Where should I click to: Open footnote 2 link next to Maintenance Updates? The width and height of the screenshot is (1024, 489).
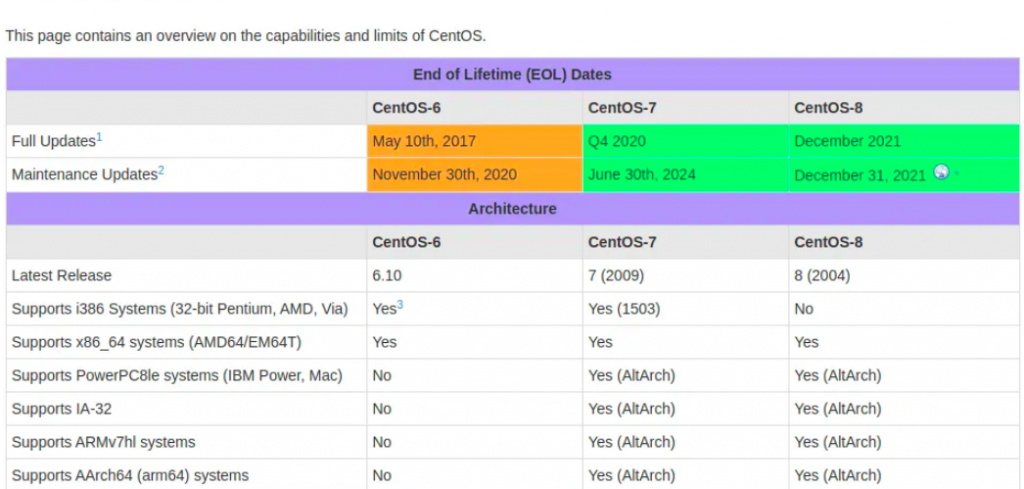point(161,171)
